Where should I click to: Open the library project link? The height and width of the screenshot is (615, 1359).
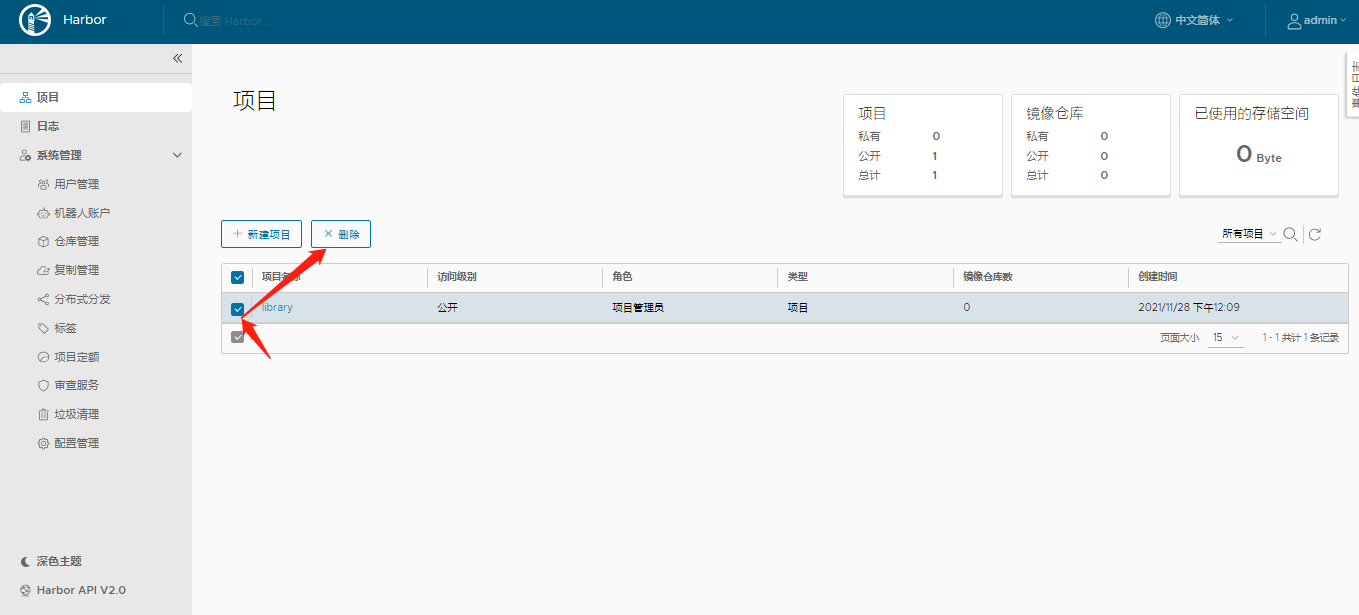277,308
